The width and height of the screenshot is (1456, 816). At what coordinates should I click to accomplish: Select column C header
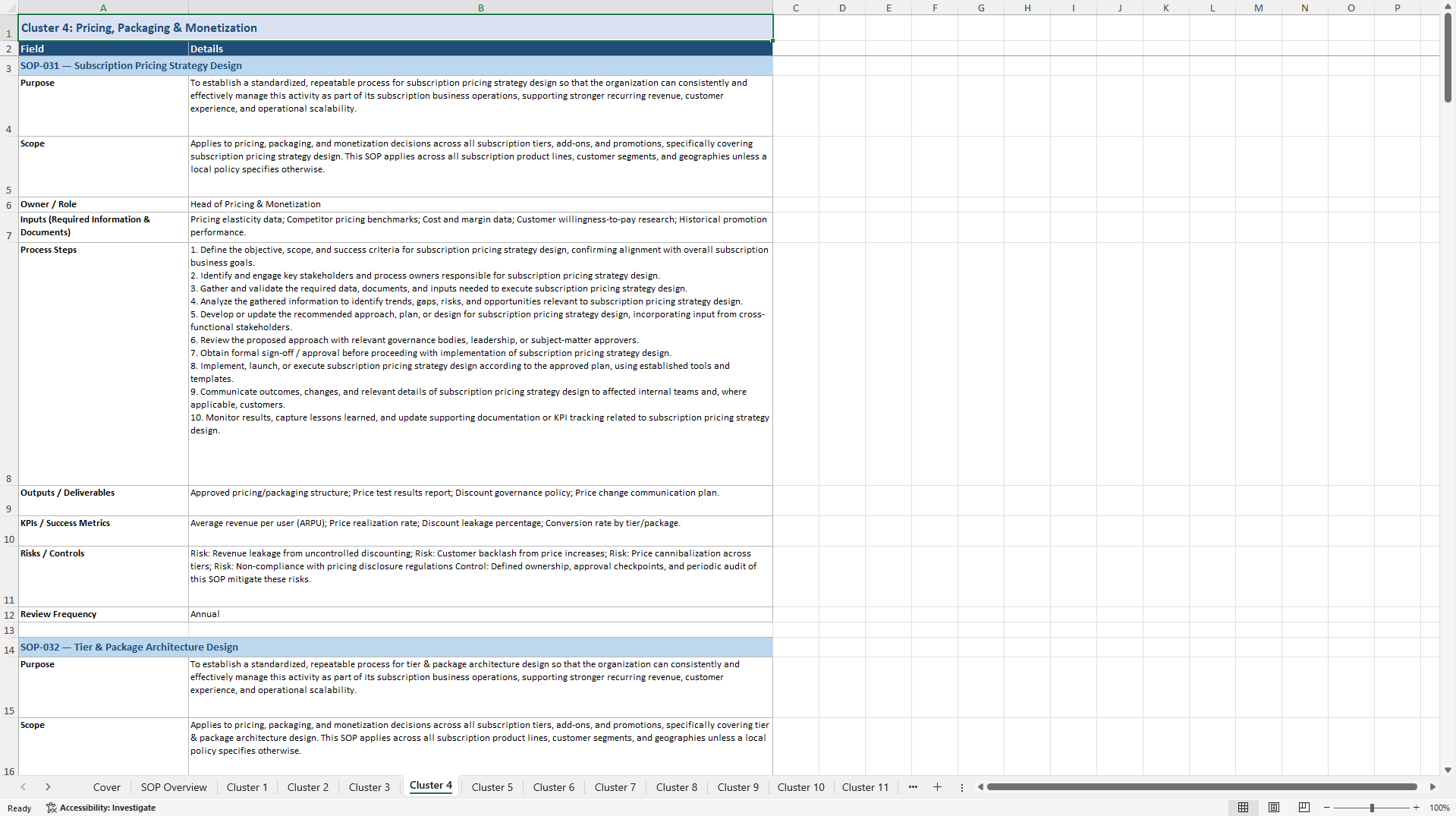coord(796,8)
